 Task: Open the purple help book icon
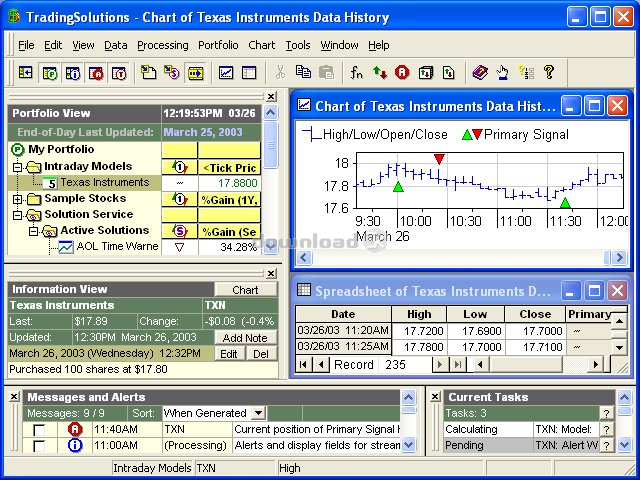point(480,73)
